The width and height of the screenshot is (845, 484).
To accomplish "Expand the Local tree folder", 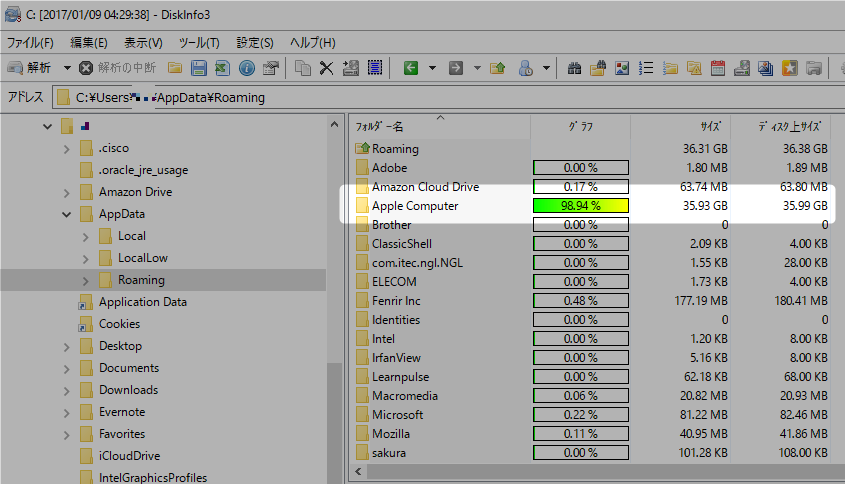I will coord(86,237).
